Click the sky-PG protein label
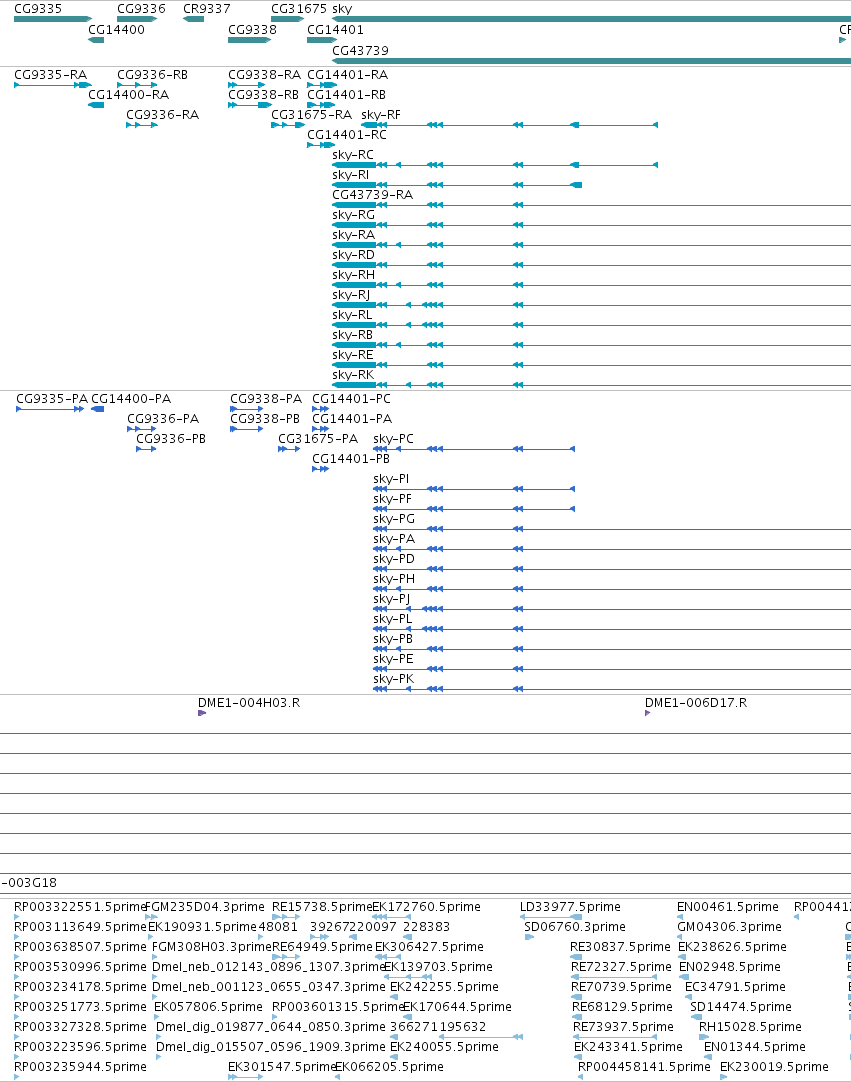The height and width of the screenshot is (1082, 851). coord(394,519)
